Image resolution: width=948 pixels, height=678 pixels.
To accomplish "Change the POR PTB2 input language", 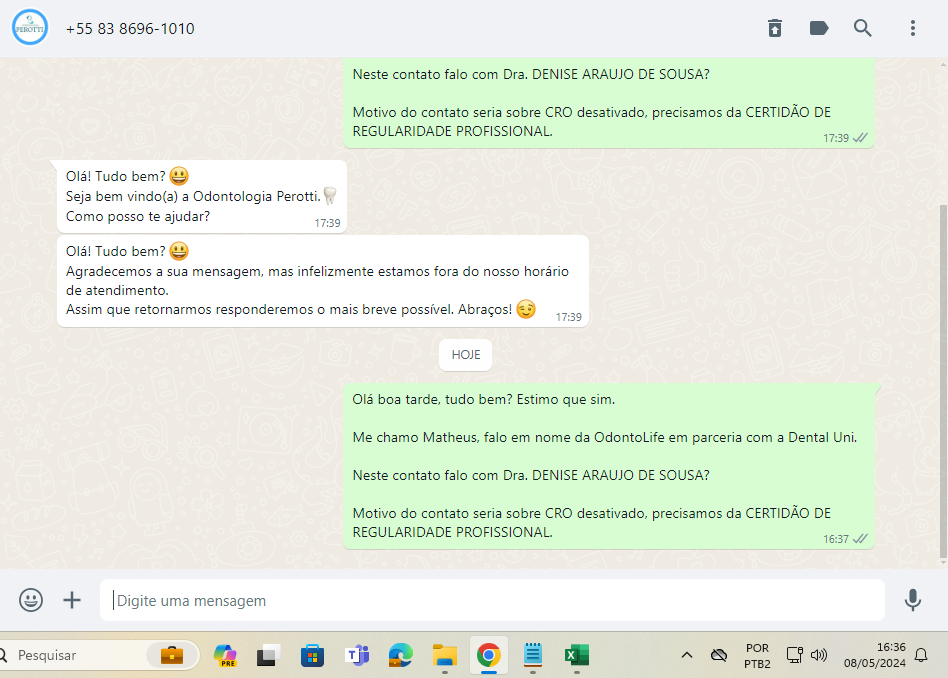I will pyautogui.click(x=757, y=656).
